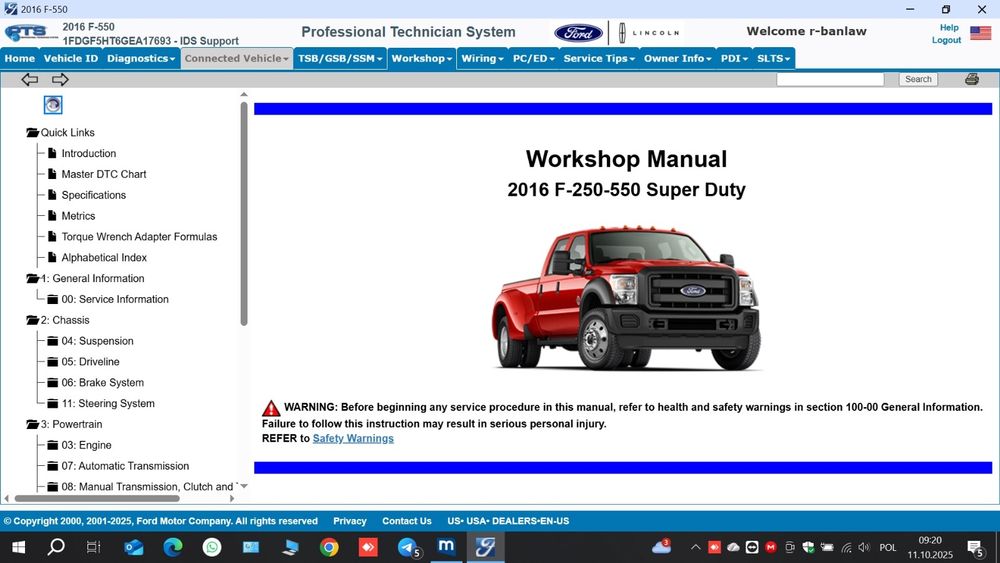Open the PC/ED dropdown menu
Image resolution: width=1000 pixels, height=563 pixels.
[533, 58]
